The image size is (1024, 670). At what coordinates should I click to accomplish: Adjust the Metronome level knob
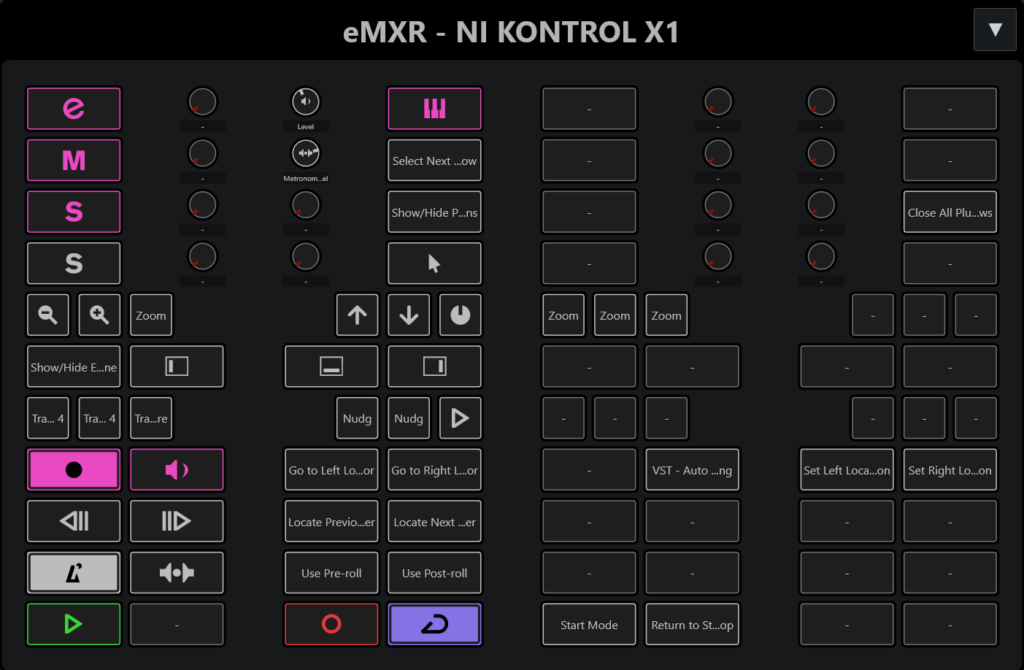[x=306, y=153]
